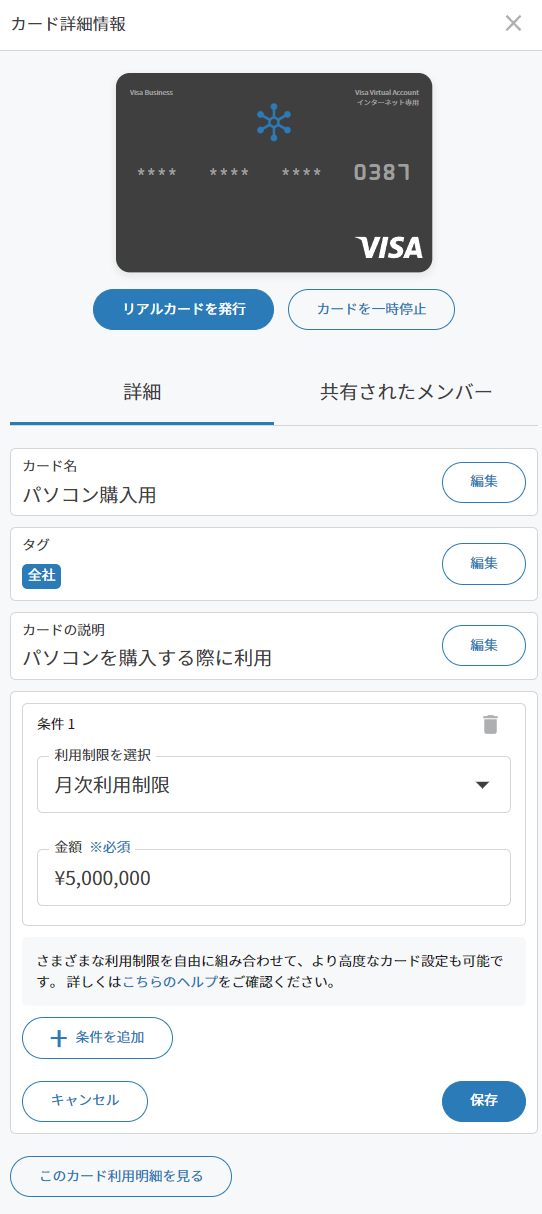Expand the 月次利用制限 dropdown arrow
The height and width of the screenshot is (1214, 542).
[x=482, y=785]
